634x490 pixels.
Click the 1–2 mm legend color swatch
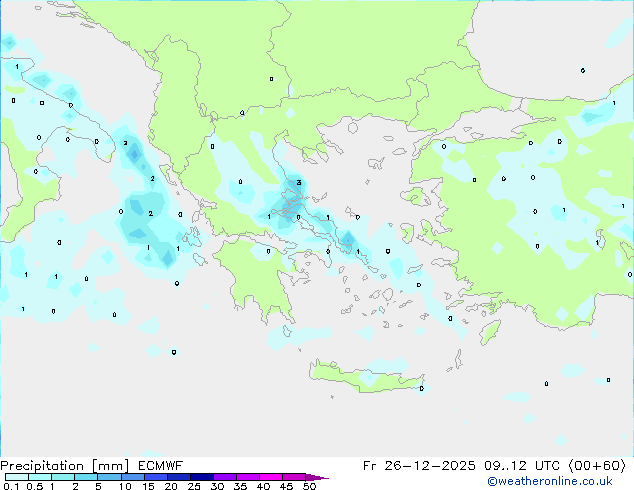click(x=63, y=477)
